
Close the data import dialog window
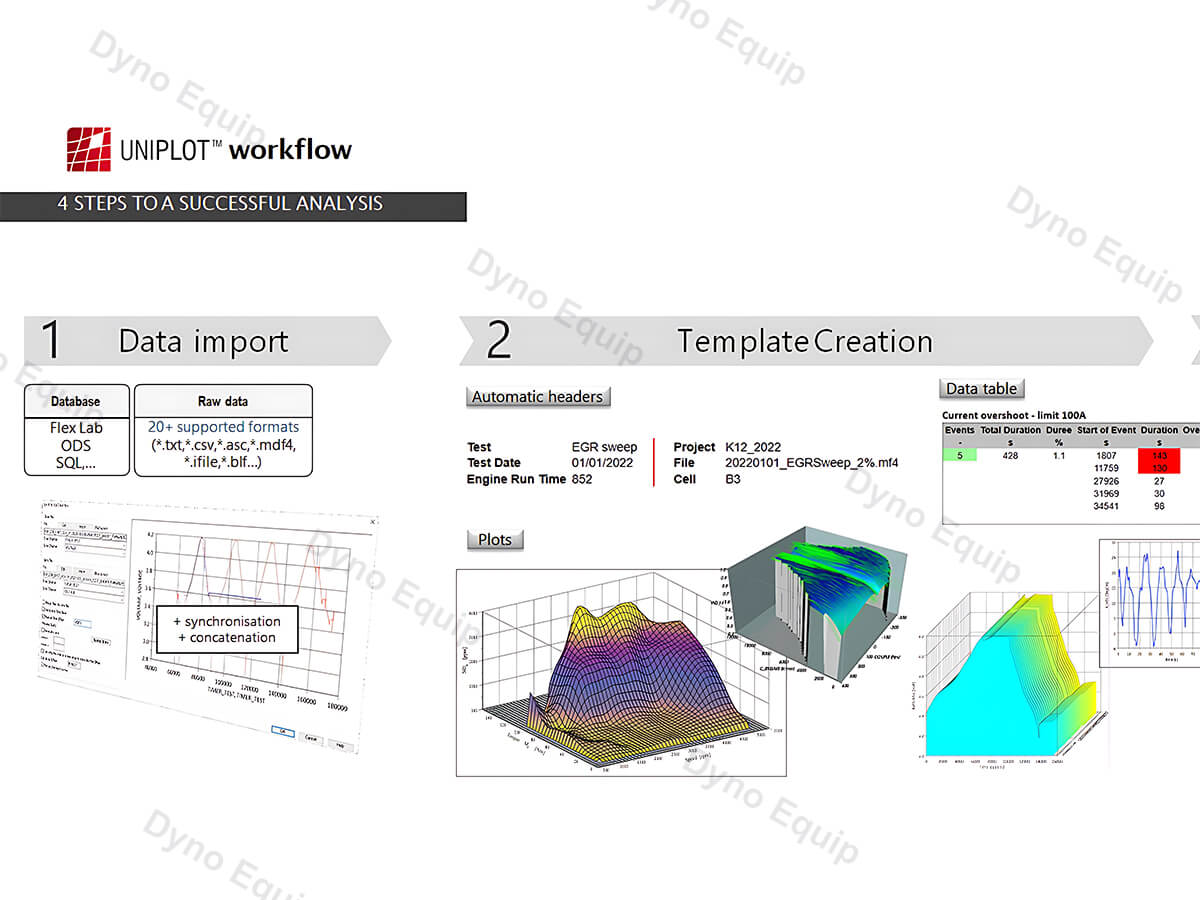tap(374, 522)
